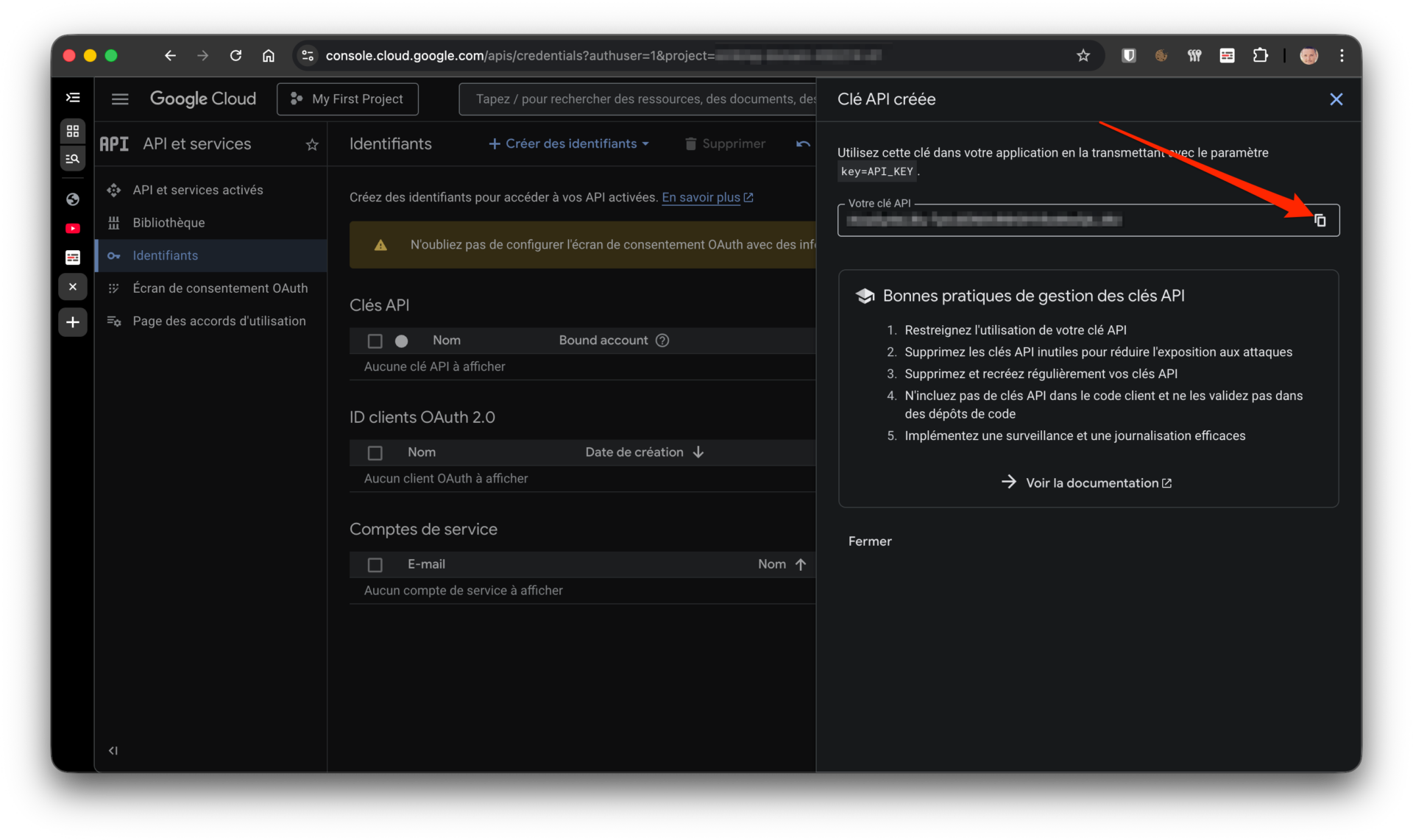Check the select-all box in Comptes de service table
Viewport: 1413px width, 840px height.
coord(375,565)
